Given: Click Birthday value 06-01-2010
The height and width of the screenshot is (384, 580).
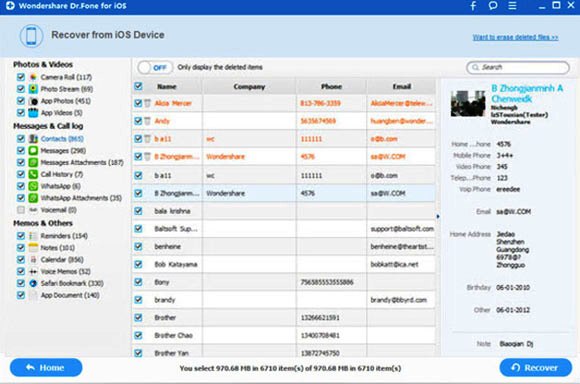Looking at the screenshot, I should click(x=513, y=287).
